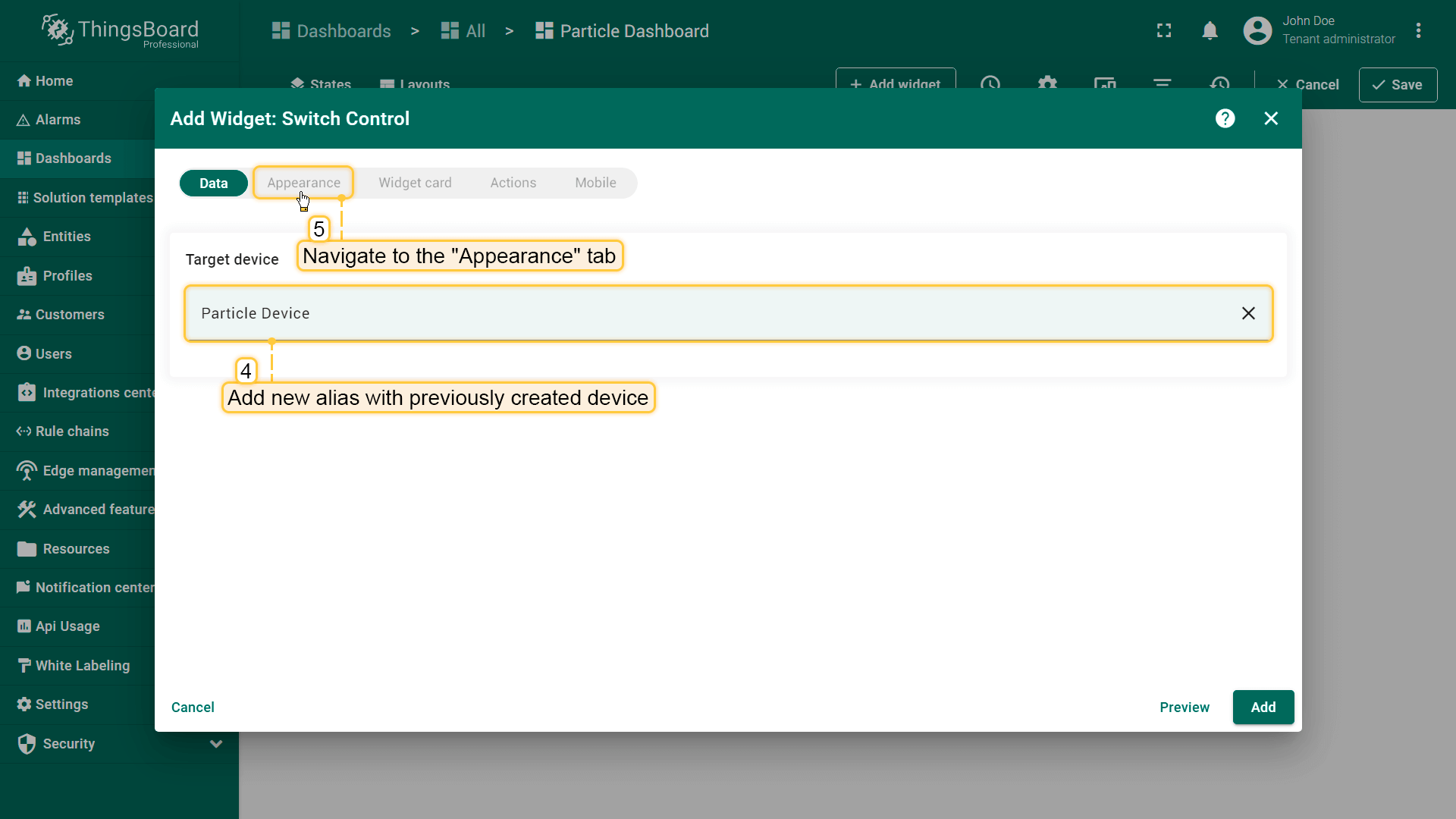Toggle fullscreen mode icon
Image resolution: width=1456 pixels, height=819 pixels.
pos(1164,31)
